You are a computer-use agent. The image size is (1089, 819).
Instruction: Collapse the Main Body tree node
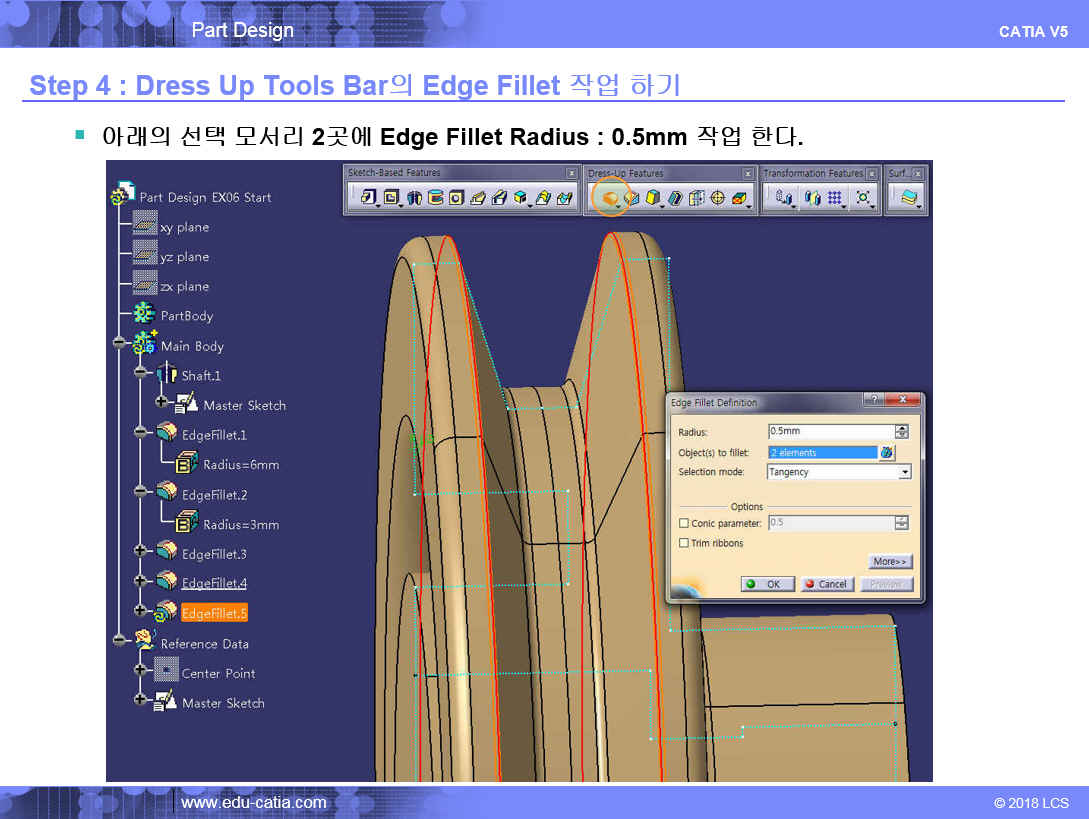pyautogui.click(x=119, y=342)
